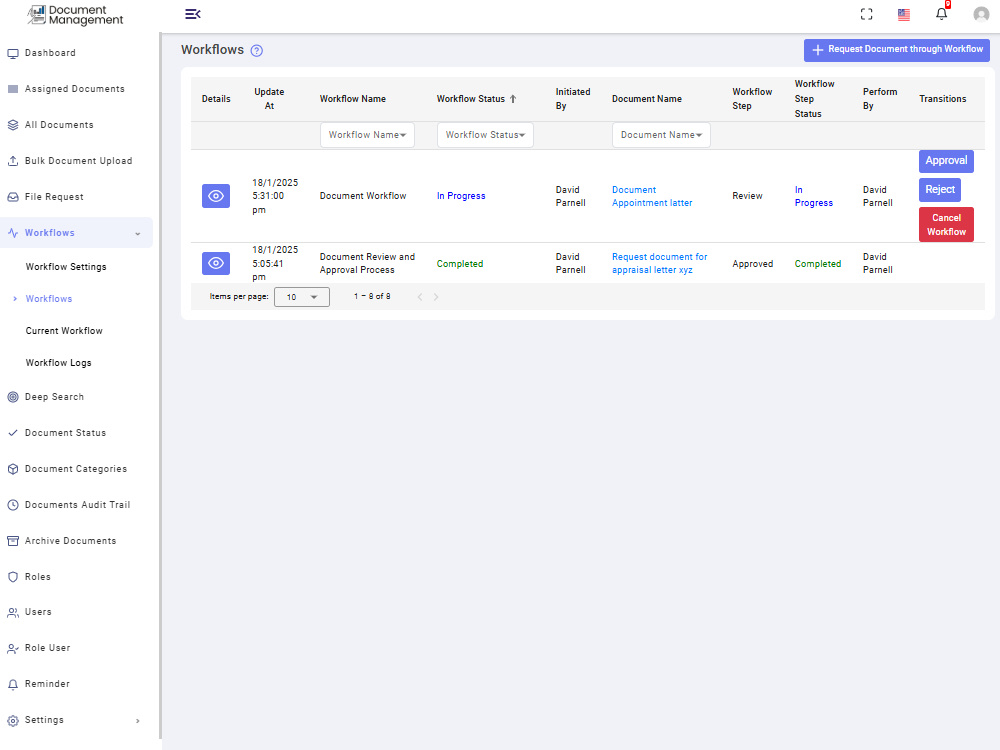Open Current Workflow
This screenshot has height=750, width=1000.
tap(64, 330)
